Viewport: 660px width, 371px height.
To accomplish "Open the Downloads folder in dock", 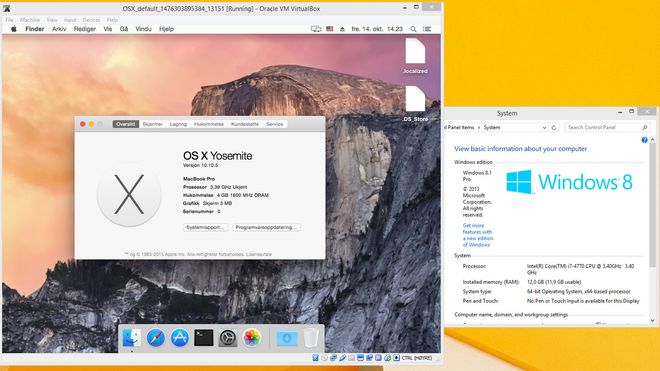I will [x=287, y=338].
